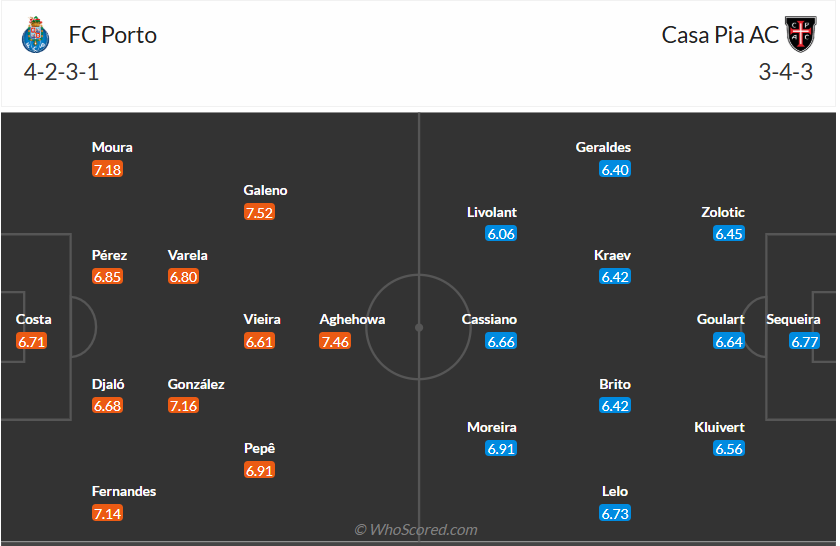The image size is (840, 546).
Task: Select player name González
Action: (x=196, y=384)
